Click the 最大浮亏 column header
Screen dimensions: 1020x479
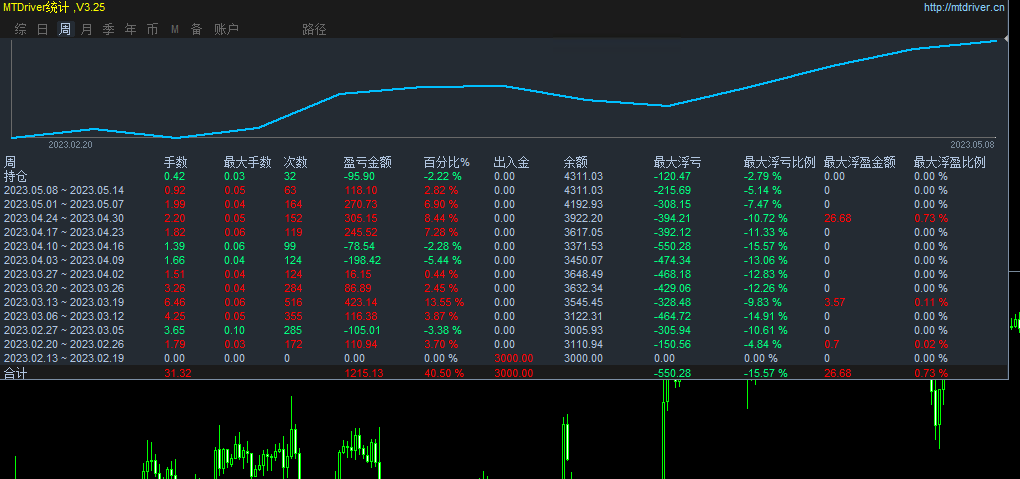click(677, 162)
